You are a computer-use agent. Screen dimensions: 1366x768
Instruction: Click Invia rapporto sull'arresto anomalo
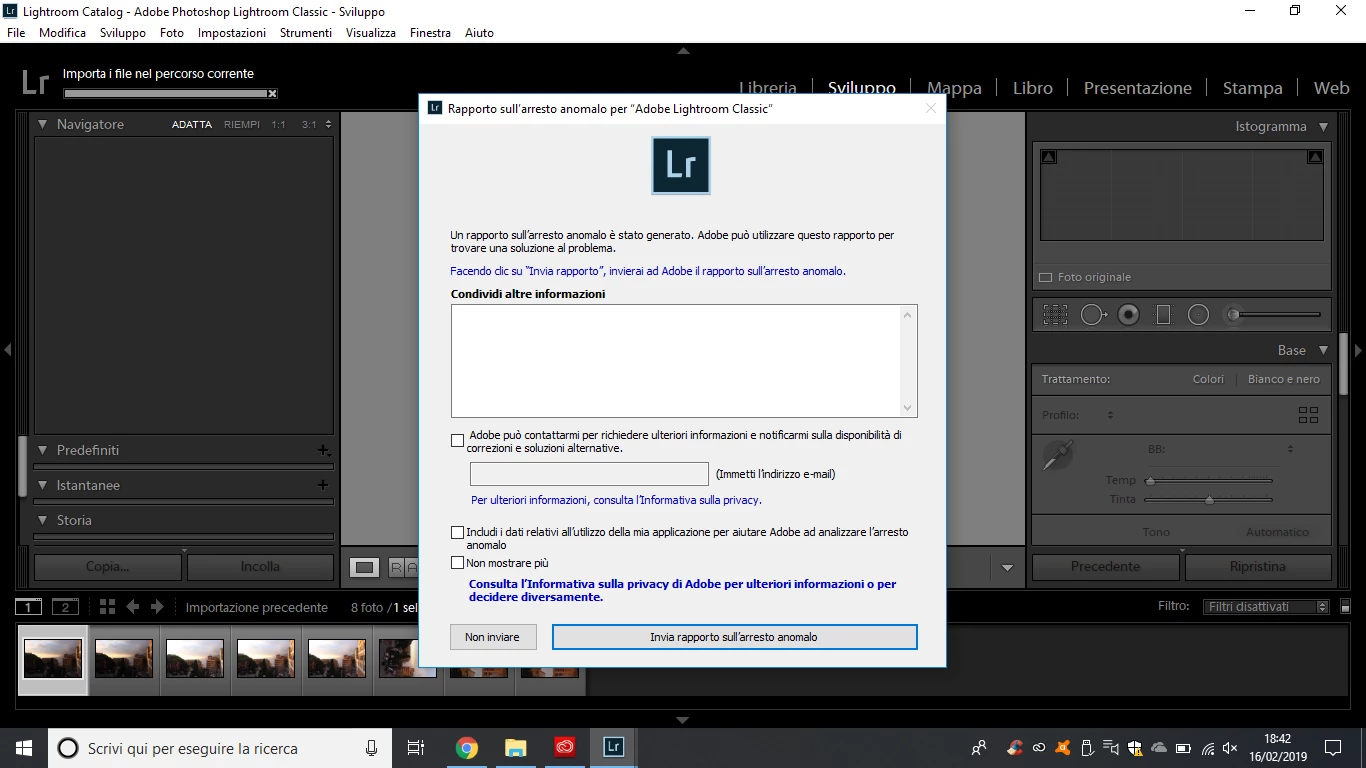(734, 637)
